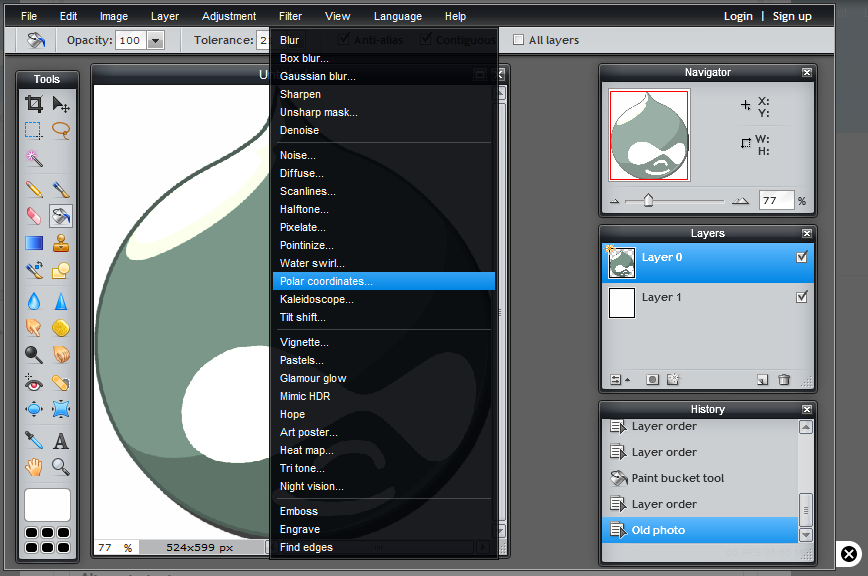868x576 pixels.
Task: Select the Crop tool
Action: tap(34, 103)
